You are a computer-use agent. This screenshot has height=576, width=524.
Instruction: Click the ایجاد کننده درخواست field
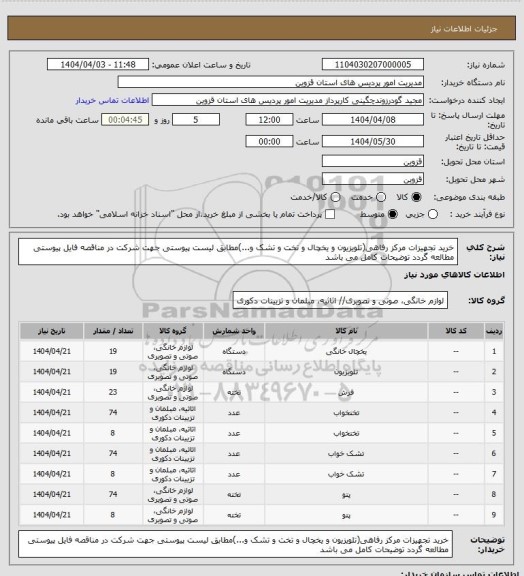(288, 100)
